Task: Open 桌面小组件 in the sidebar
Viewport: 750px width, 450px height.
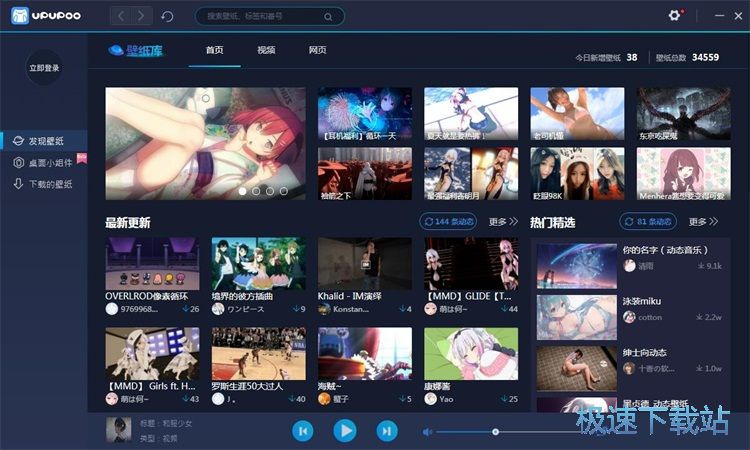Action: tap(44, 163)
